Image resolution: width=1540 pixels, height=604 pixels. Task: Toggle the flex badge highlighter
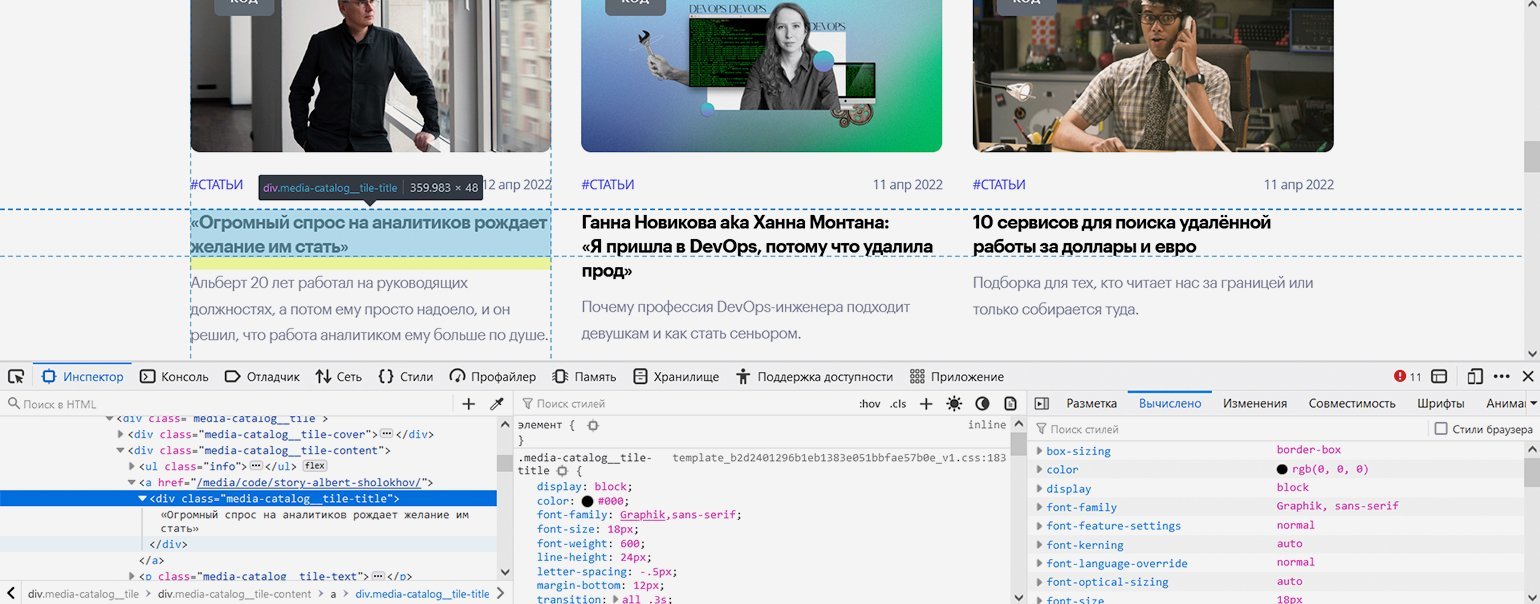315,466
